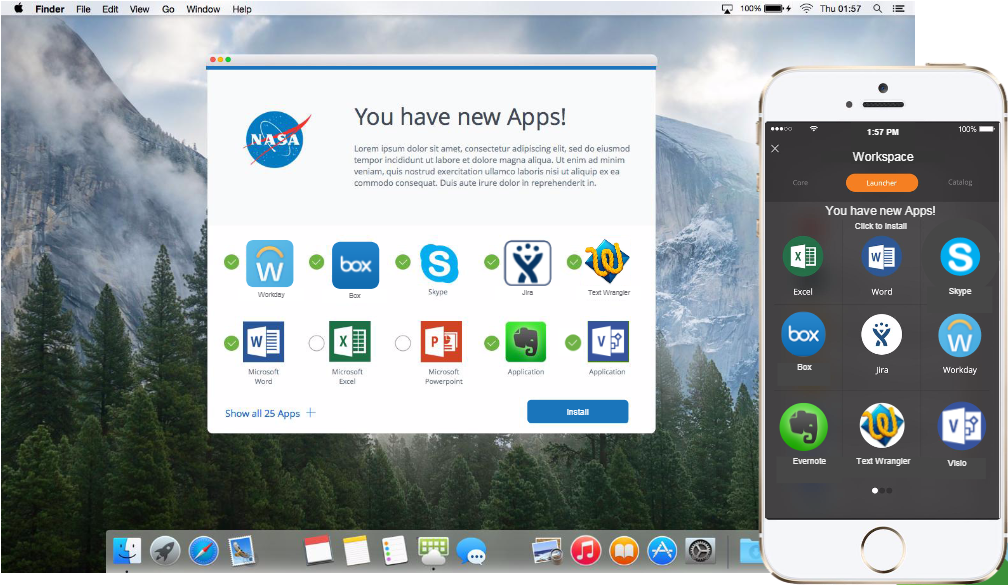
Task: Open iTunes from the Dock
Action: click(x=586, y=551)
